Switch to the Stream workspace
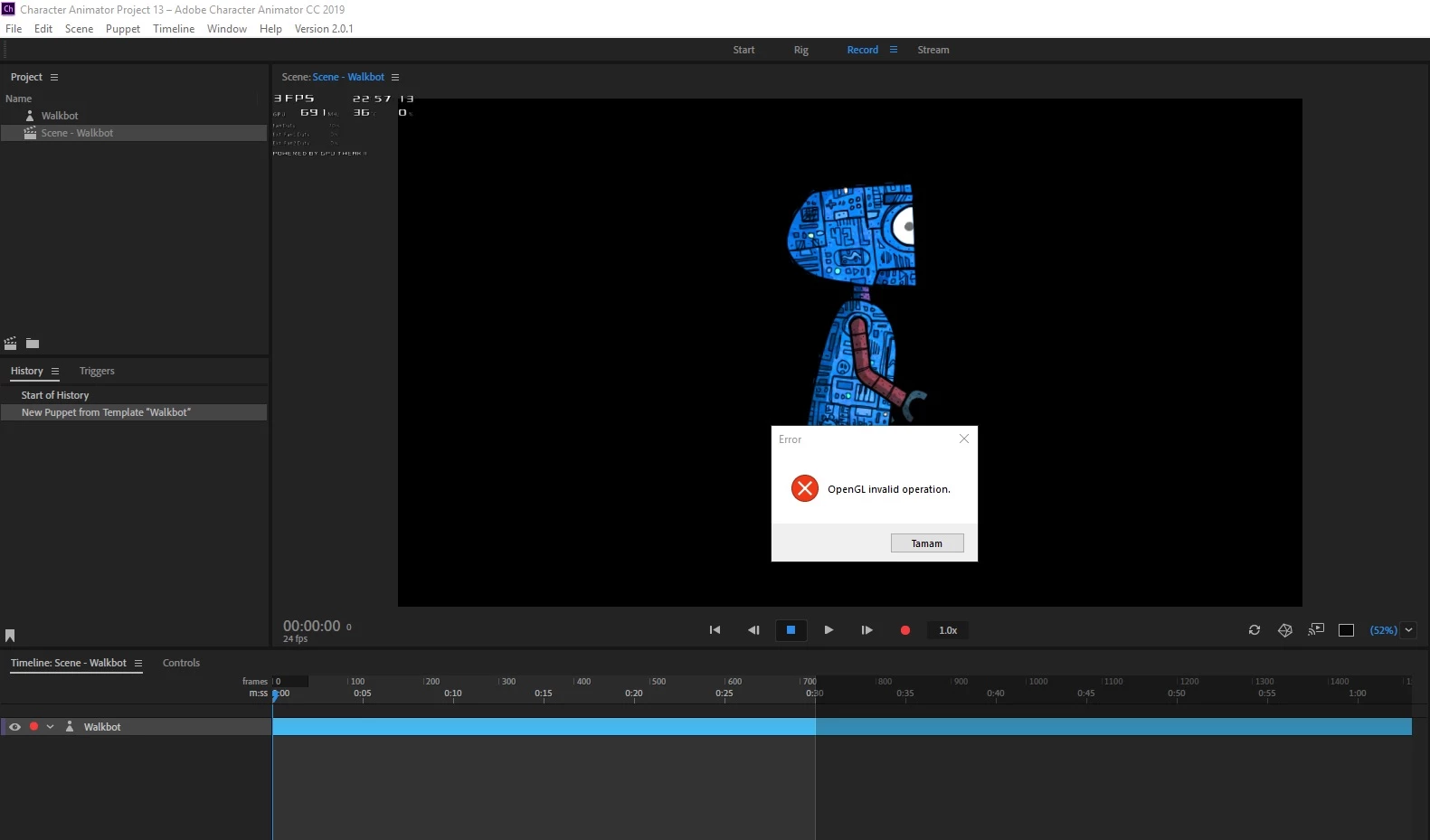The width and height of the screenshot is (1430, 840). [x=933, y=50]
